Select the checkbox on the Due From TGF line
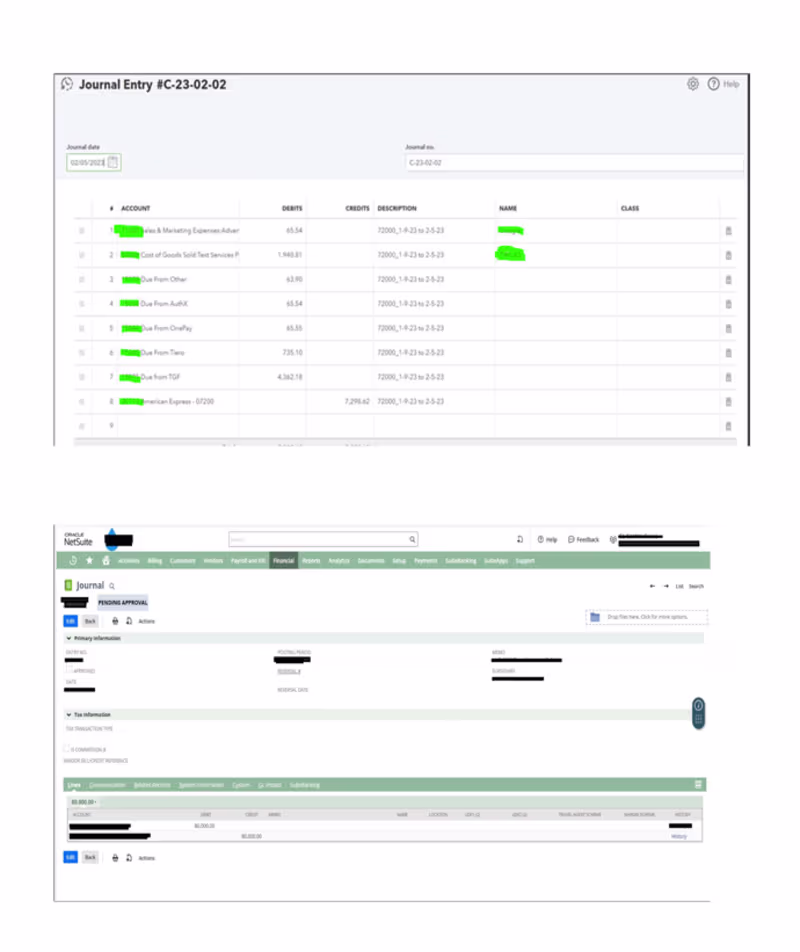Screen dimensions: 800x952 (x=82, y=377)
